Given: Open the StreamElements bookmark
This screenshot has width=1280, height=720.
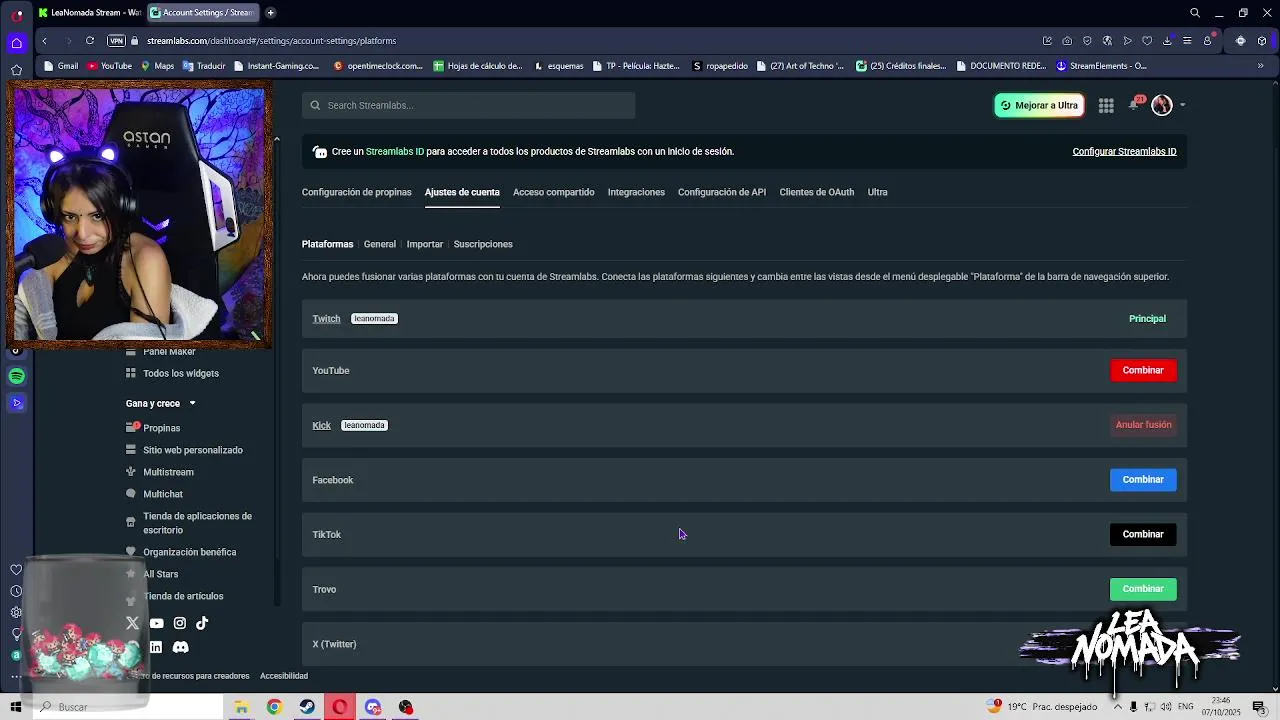Looking at the screenshot, I should pos(1102,66).
